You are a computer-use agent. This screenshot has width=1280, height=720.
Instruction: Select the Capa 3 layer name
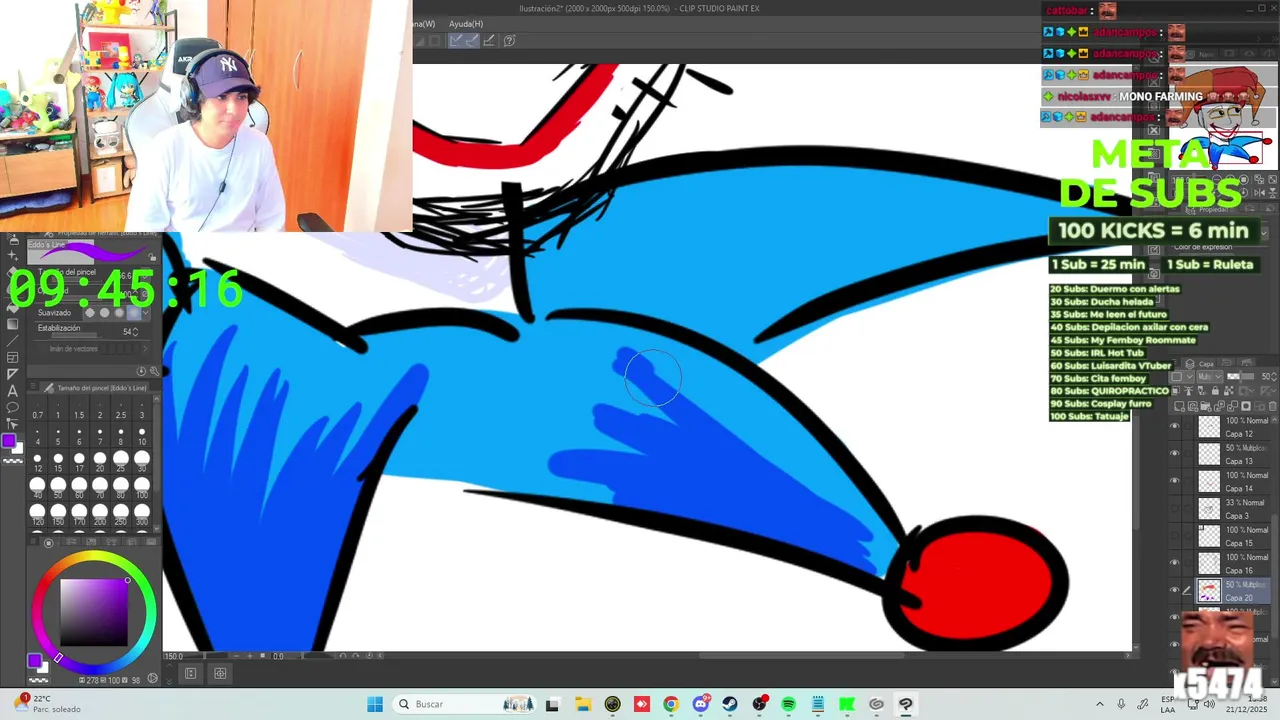tap(1237, 516)
